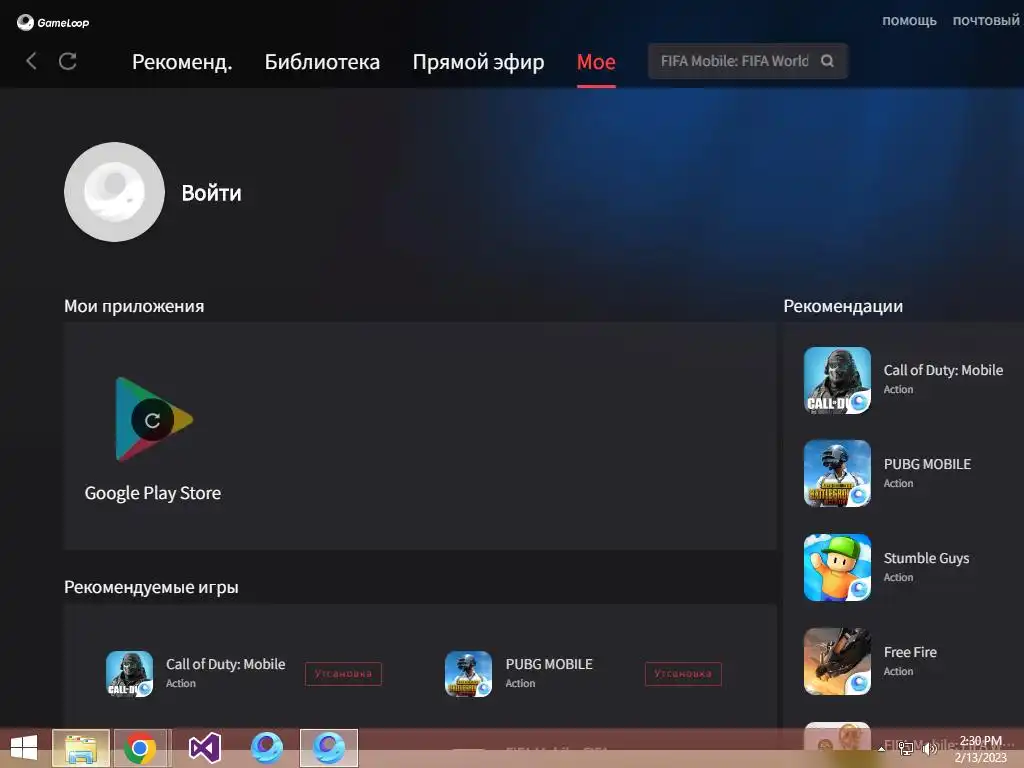Click the Stumble Guys title text
Image resolution: width=1024 pixels, height=768 pixels.
tap(926, 558)
